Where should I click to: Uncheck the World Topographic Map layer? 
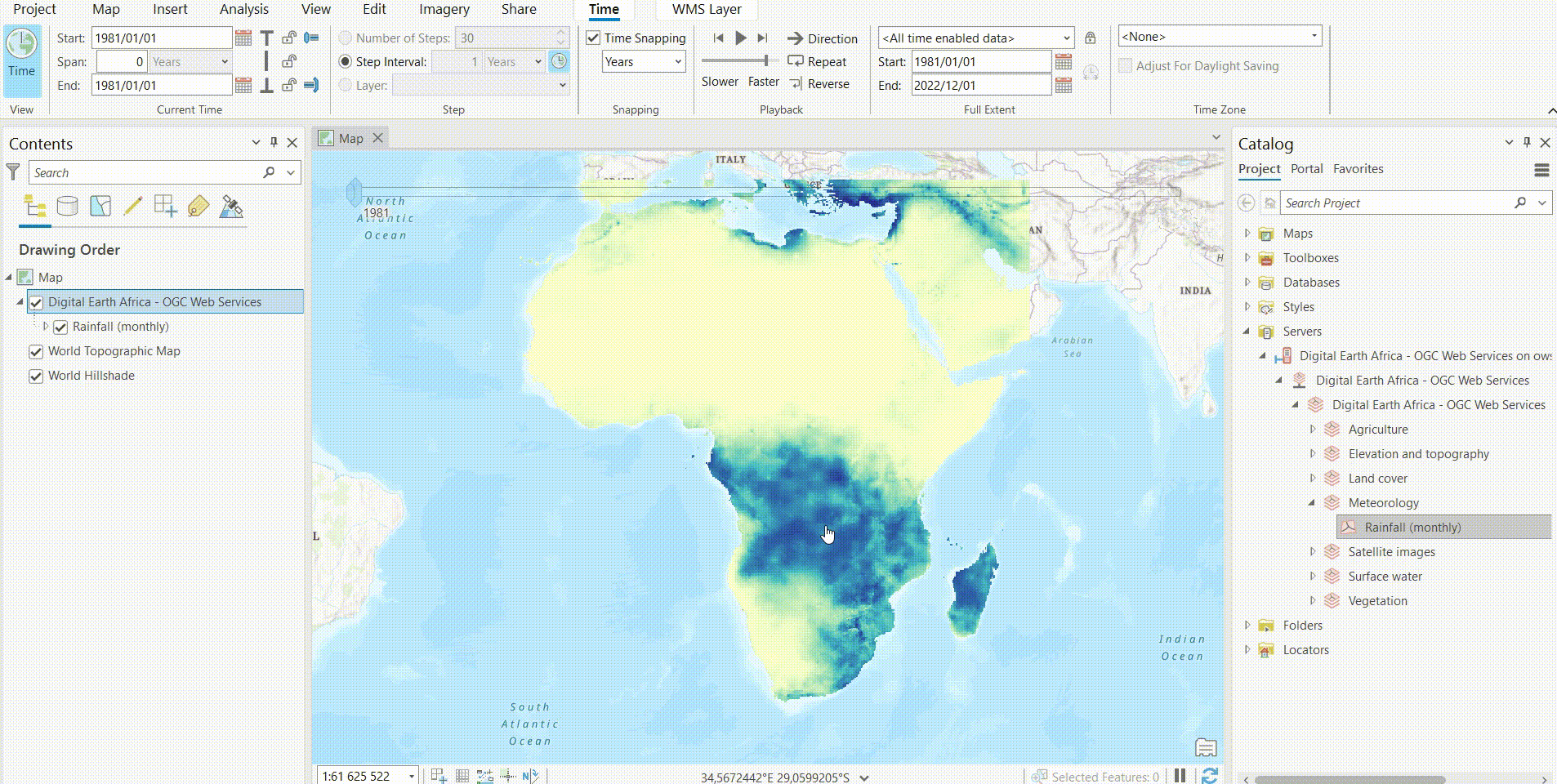tap(36, 351)
